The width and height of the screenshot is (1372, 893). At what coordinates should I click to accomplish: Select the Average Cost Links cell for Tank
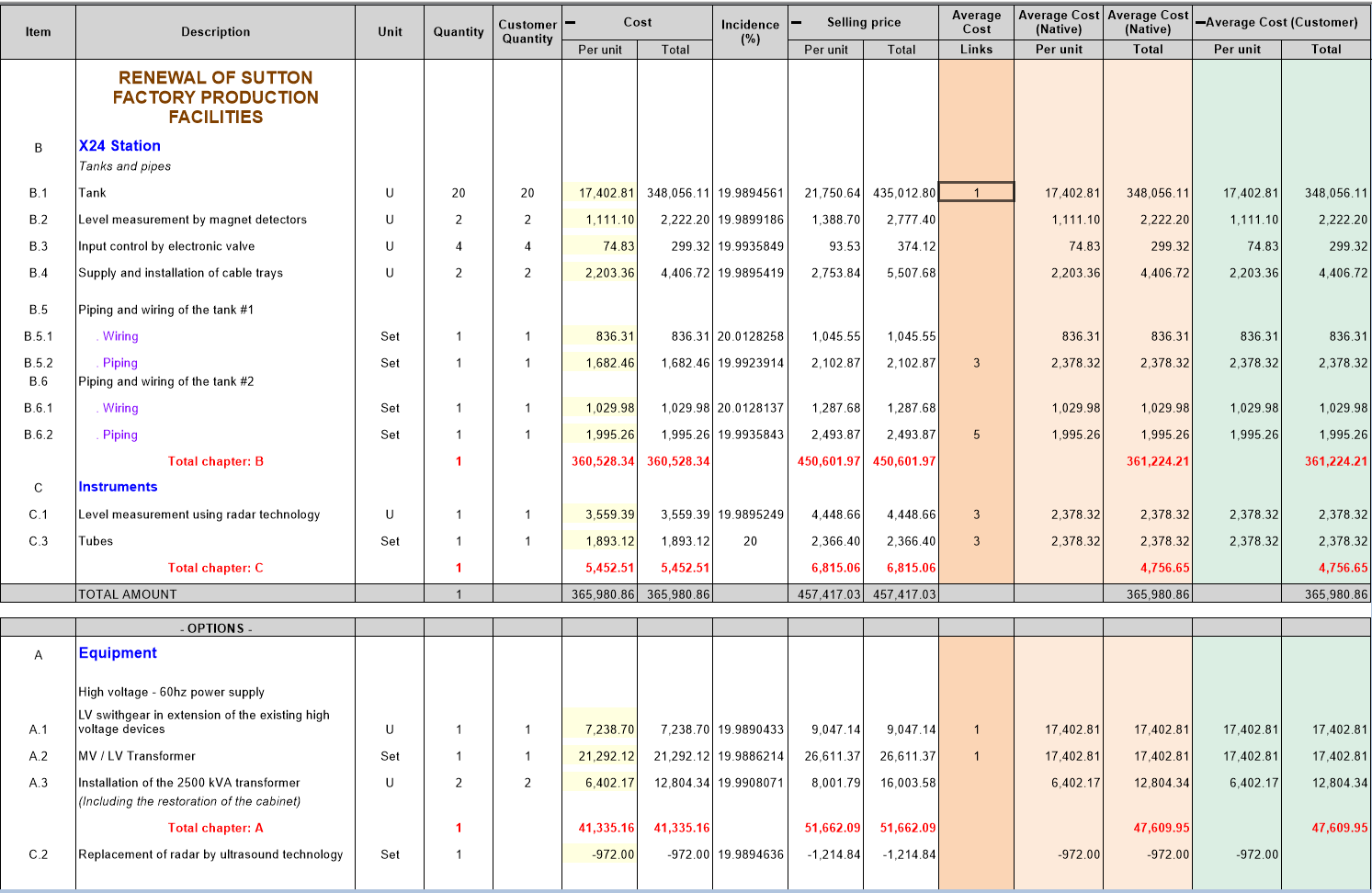(x=976, y=192)
